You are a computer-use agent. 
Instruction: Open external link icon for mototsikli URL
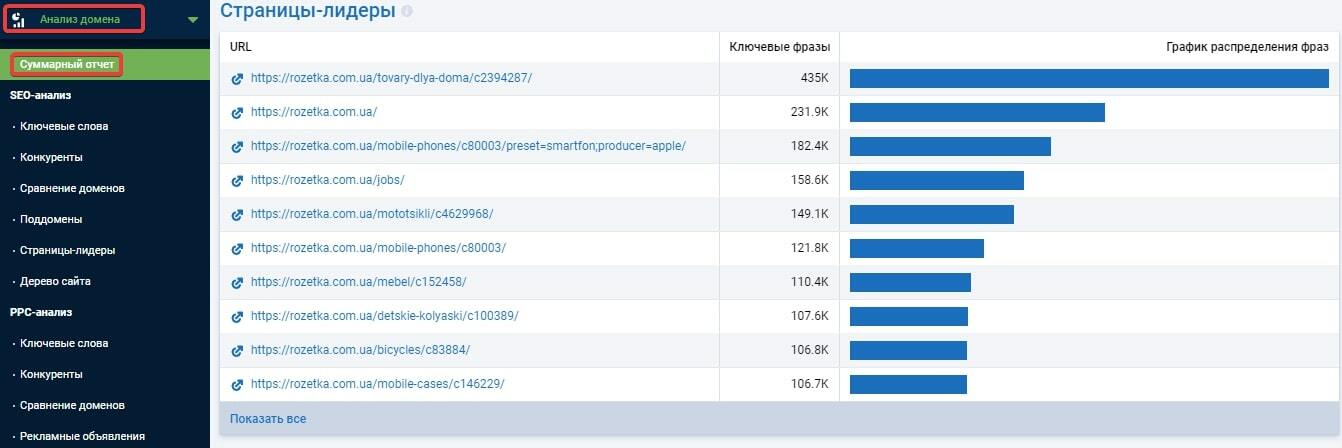pyautogui.click(x=237, y=214)
